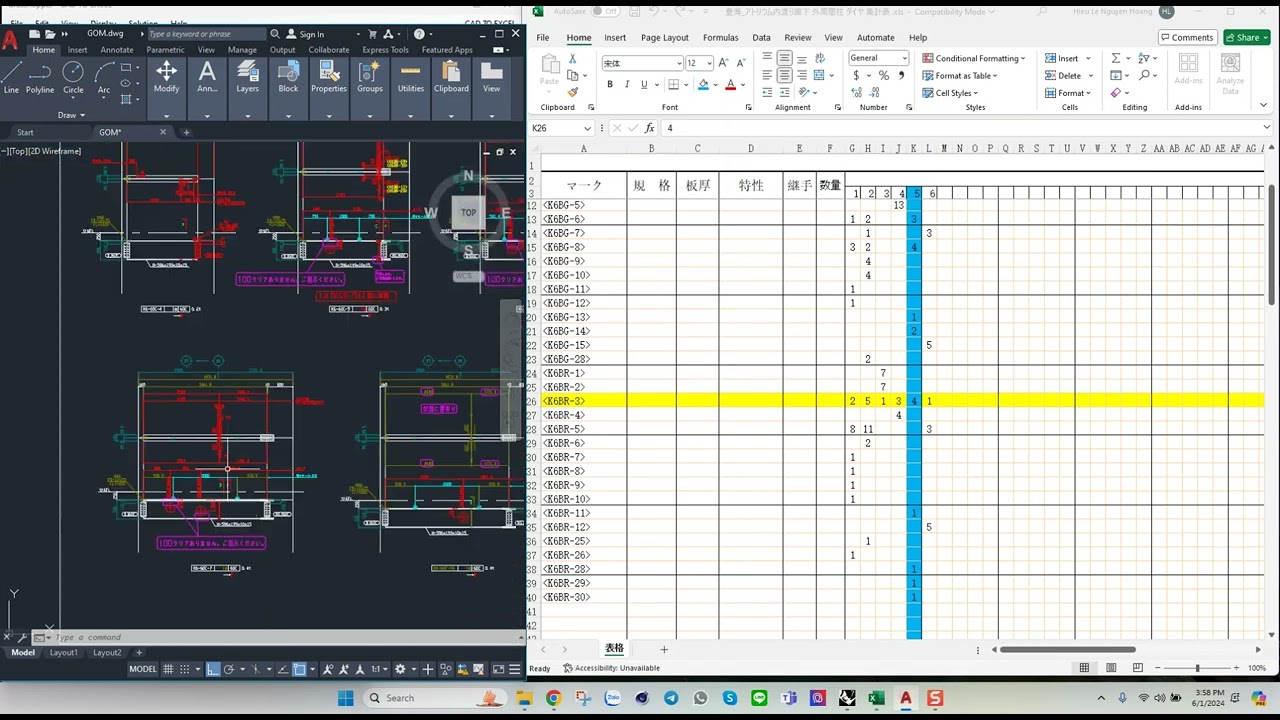Switch to the Parametric tab in AutoCAD
The width and height of the screenshot is (1280, 720).
point(165,50)
